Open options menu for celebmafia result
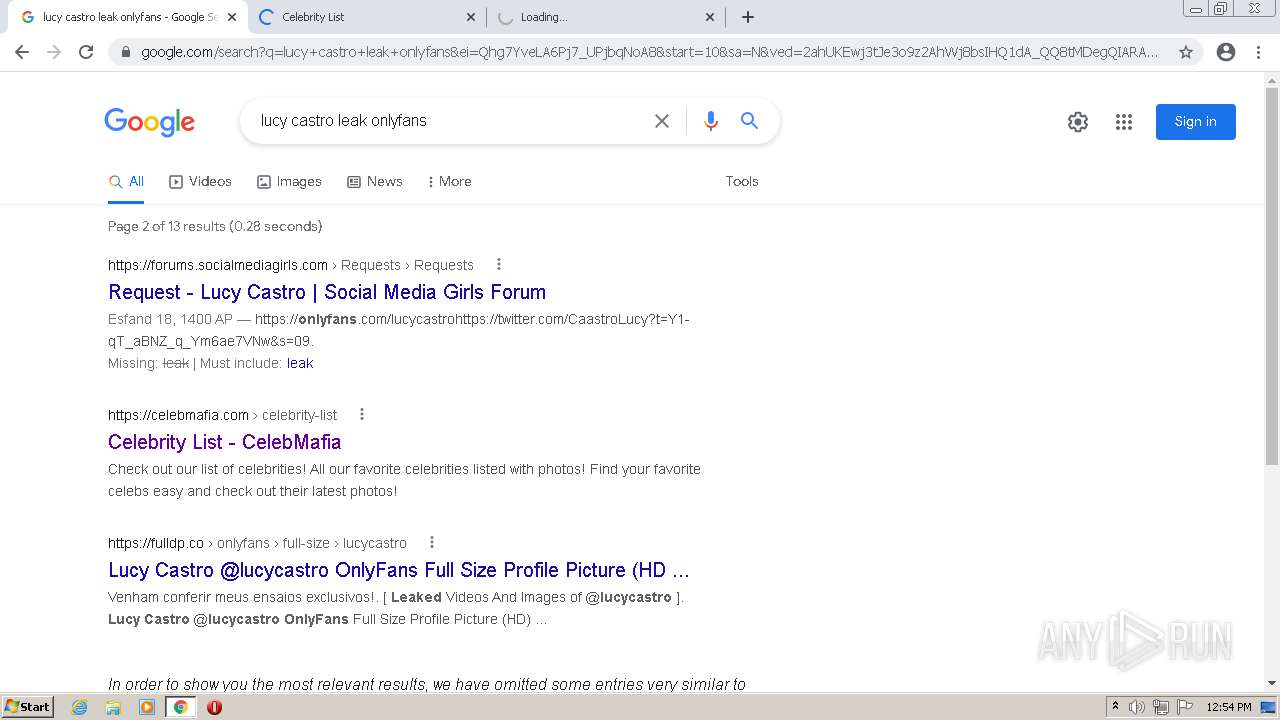The width and height of the screenshot is (1280, 720). tap(362, 415)
